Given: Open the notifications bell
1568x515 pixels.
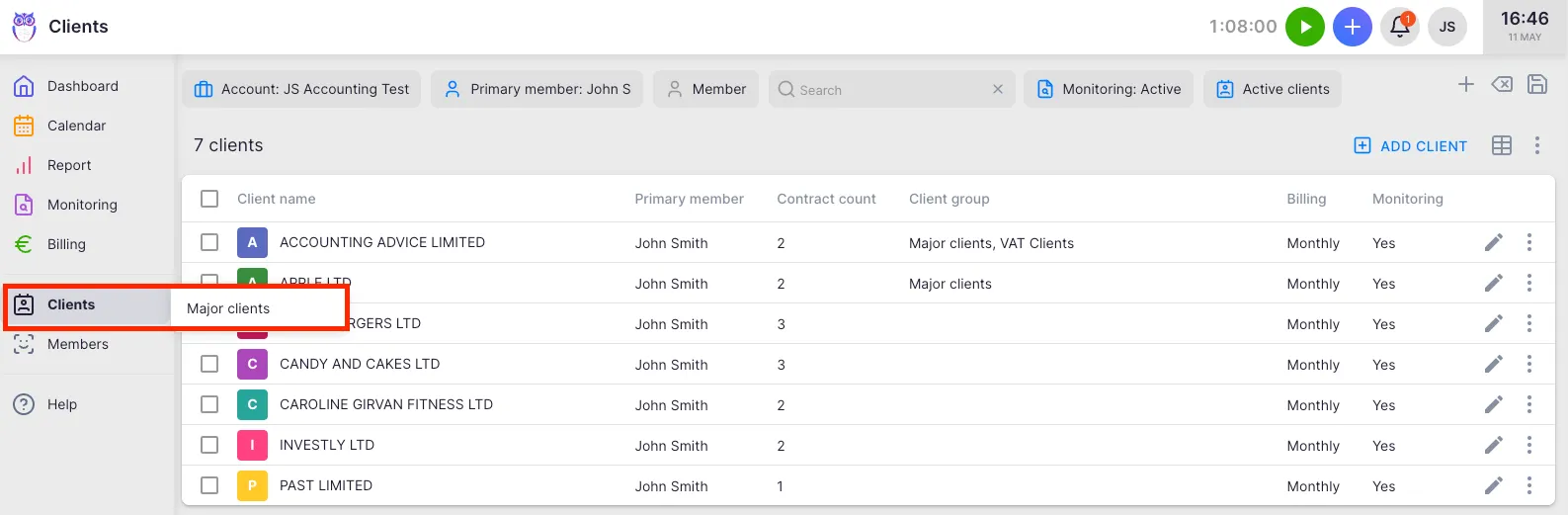Looking at the screenshot, I should pyautogui.click(x=1399, y=27).
